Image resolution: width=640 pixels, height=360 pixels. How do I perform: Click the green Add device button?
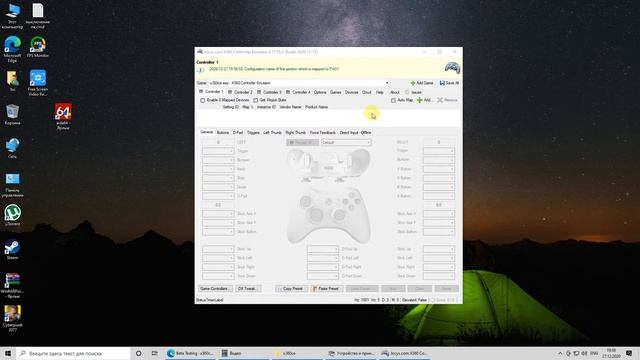[x=424, y=100]
